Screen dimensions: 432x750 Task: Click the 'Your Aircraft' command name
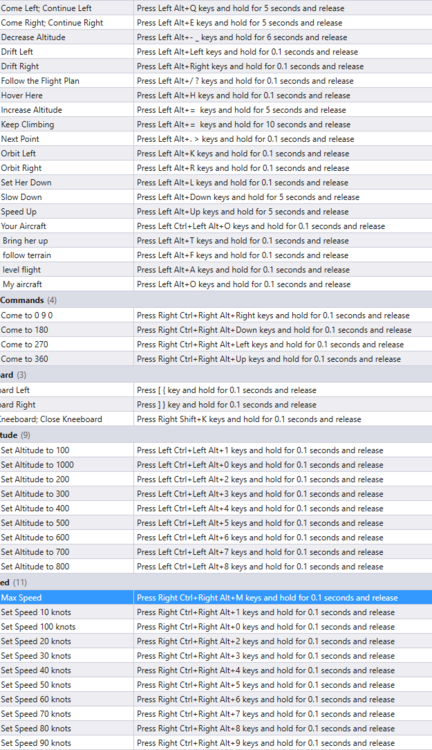(x=23, y=226)
